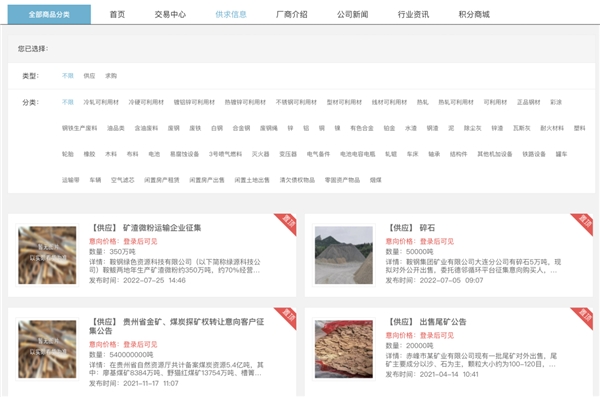Pick the 闲置土地出售 category
The height and width of the screenshot is (397, 600).
[252, 180]
